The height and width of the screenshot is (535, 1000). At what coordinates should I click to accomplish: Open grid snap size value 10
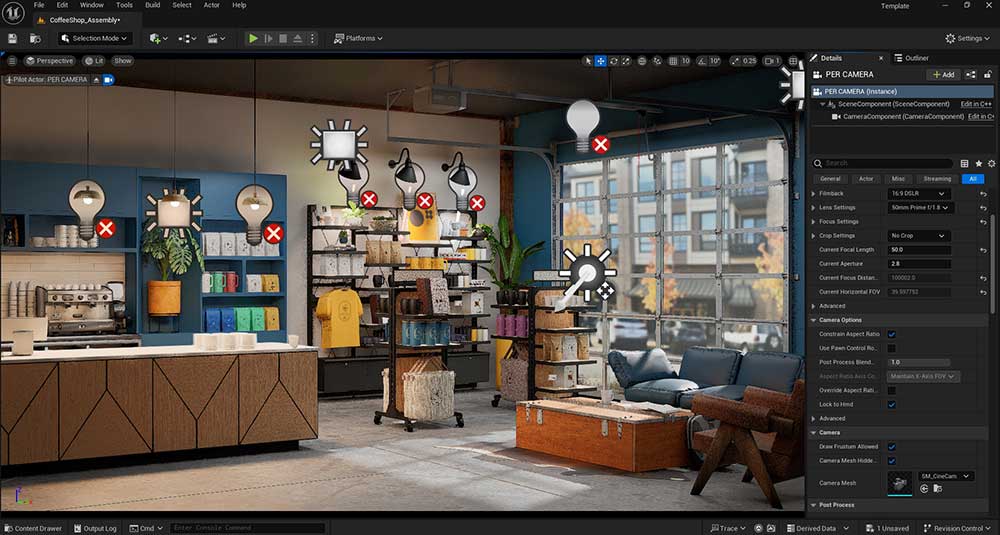point(686,61)
